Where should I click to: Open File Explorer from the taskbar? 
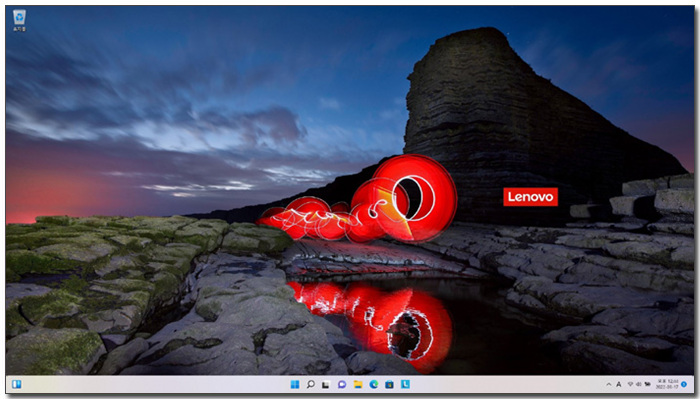[358, 384]
